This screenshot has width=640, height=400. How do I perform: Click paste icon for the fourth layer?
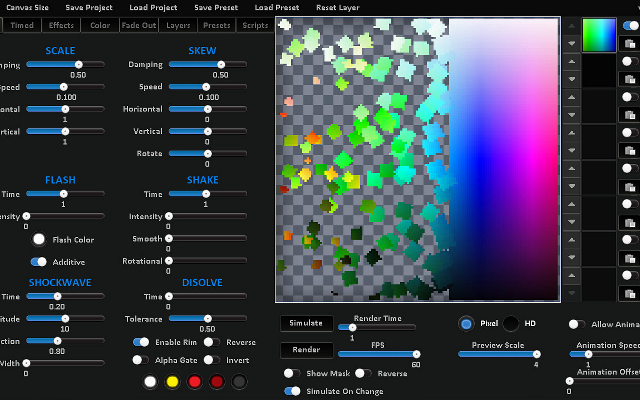point(630,151)
